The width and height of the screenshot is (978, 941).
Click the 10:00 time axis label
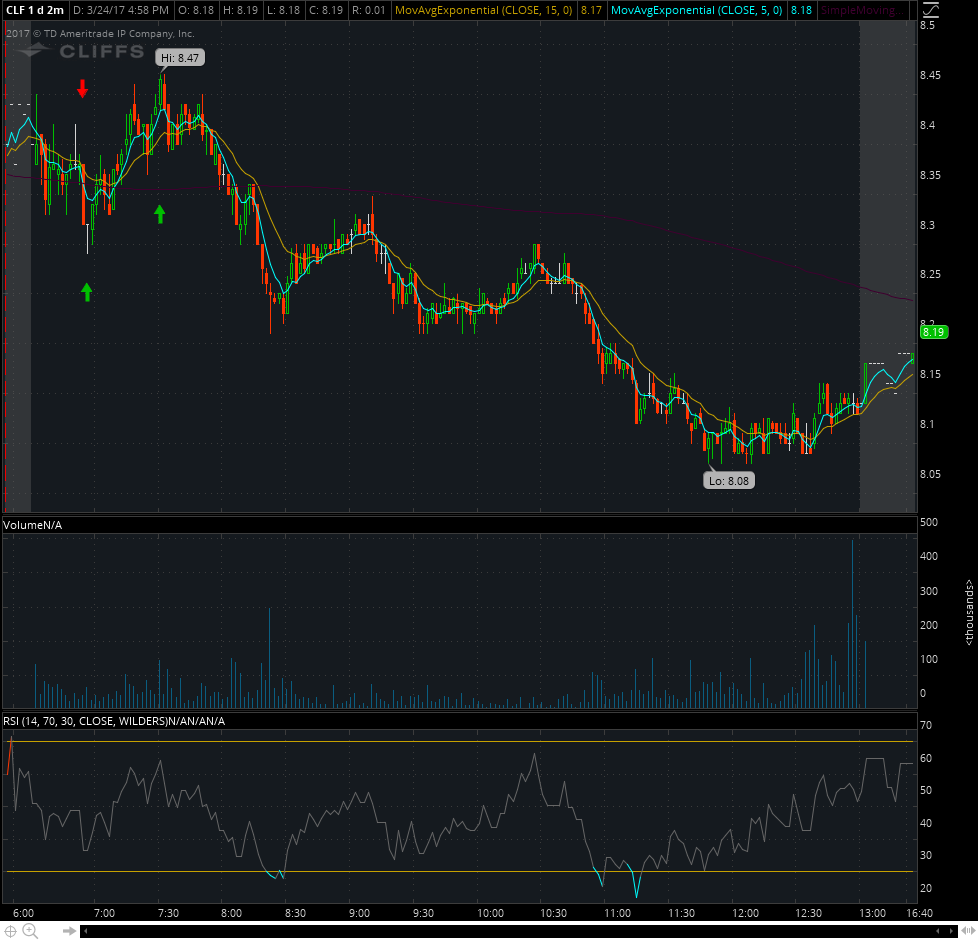click(x=490, y=913)
